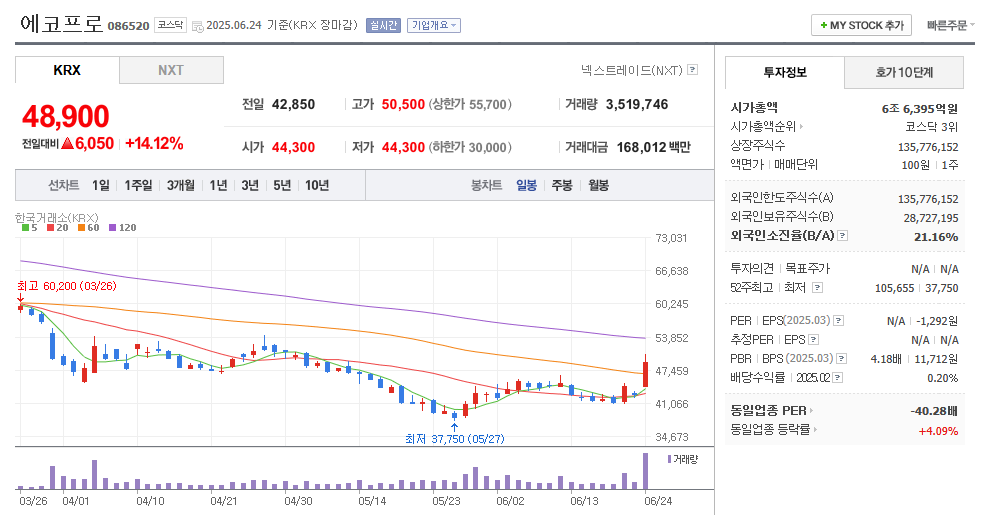Viewport: 981px width, 515px height.
Task: Open help icon beside 외국인소진율(B/A)
Action: [x=843, y=236]
